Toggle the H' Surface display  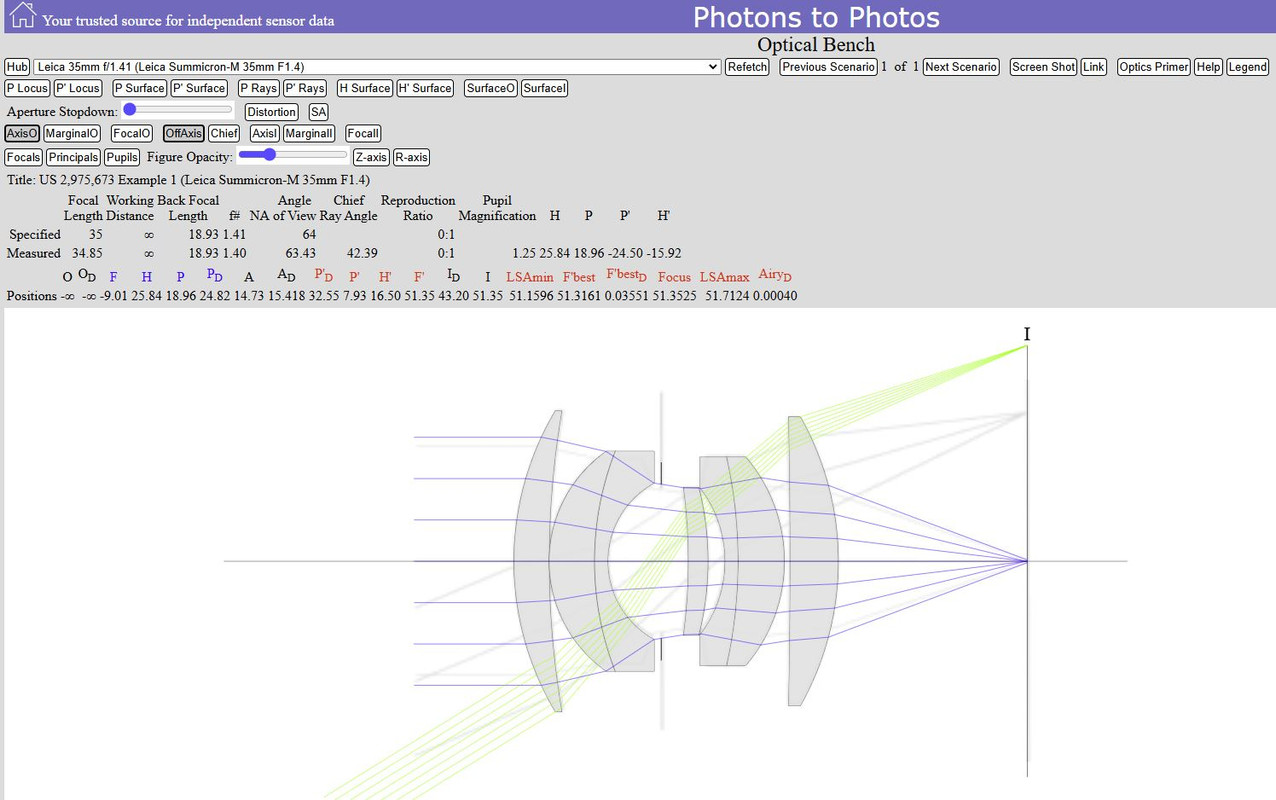tap(425, 88)
